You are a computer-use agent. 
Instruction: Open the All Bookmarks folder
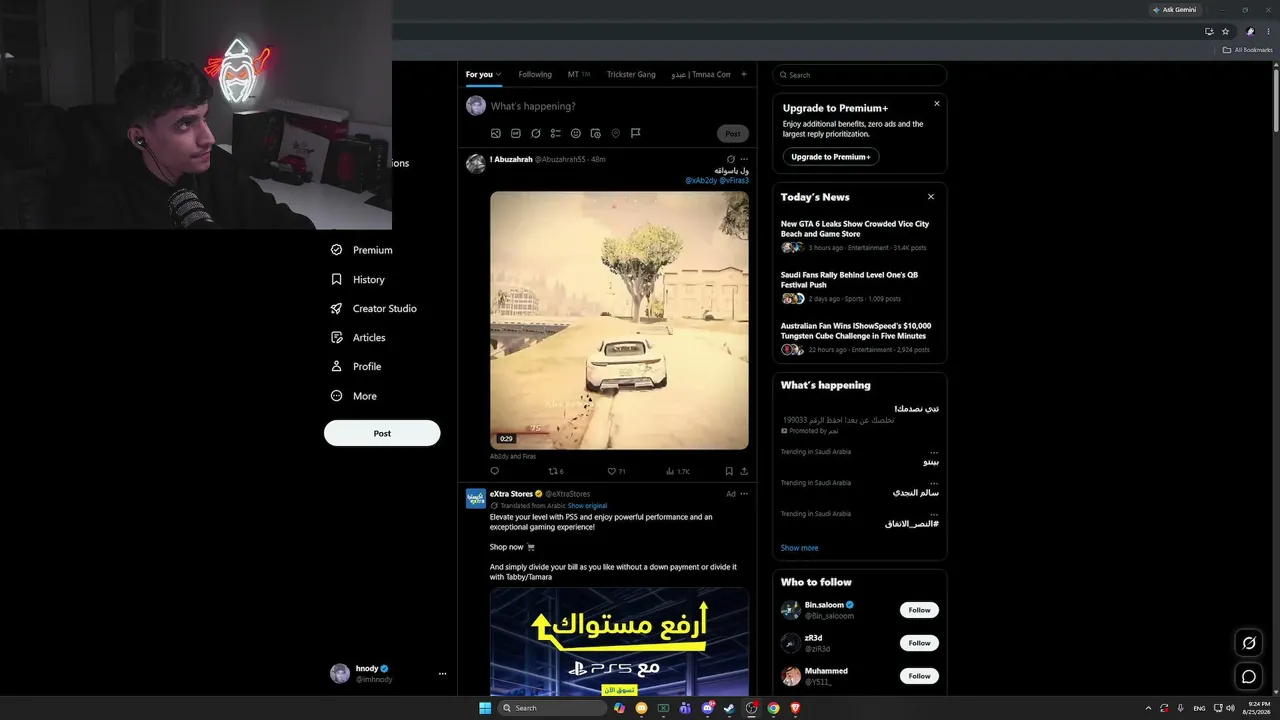[1248, 50]
